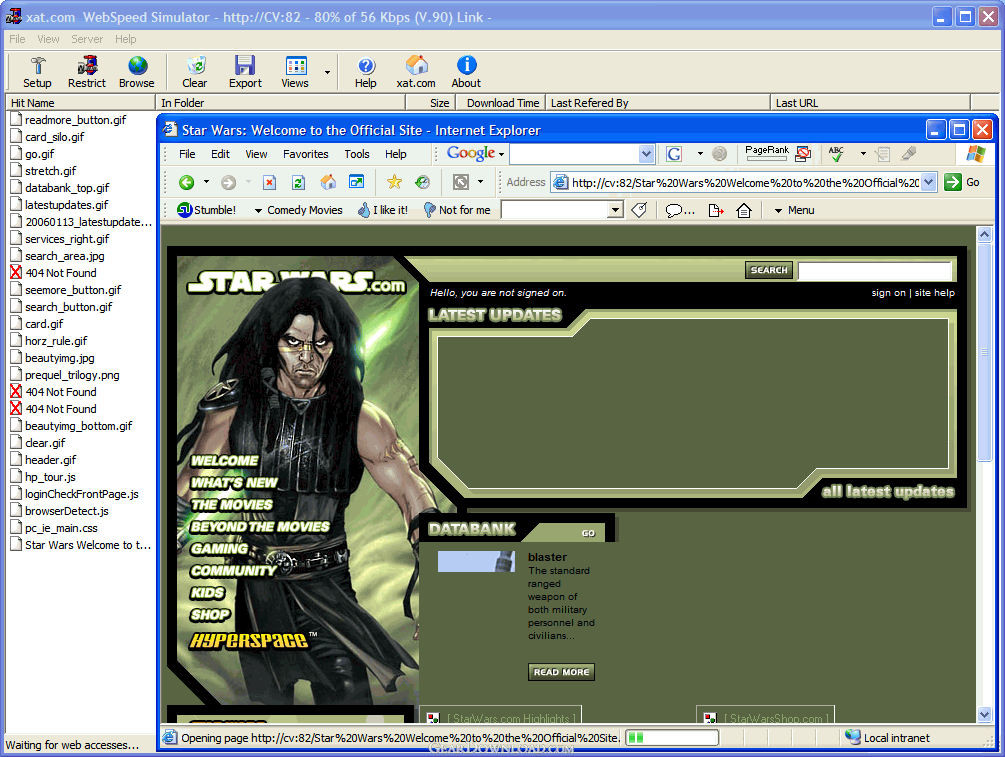This screenshot has height=757, width=1005.
Task: Stop loading the page with the red X
Action: point(270,183)
